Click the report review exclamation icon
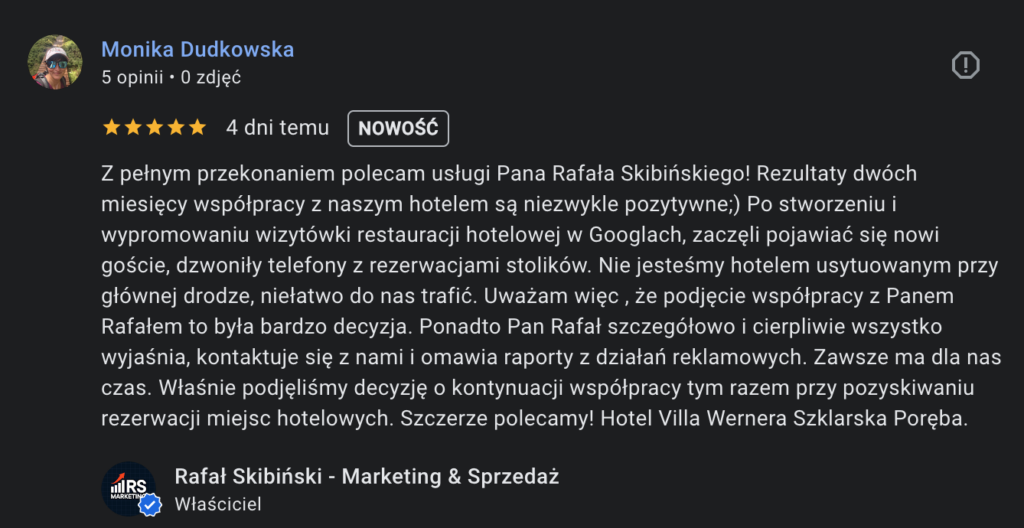1024x528 pixels. [x=965, y=66]
